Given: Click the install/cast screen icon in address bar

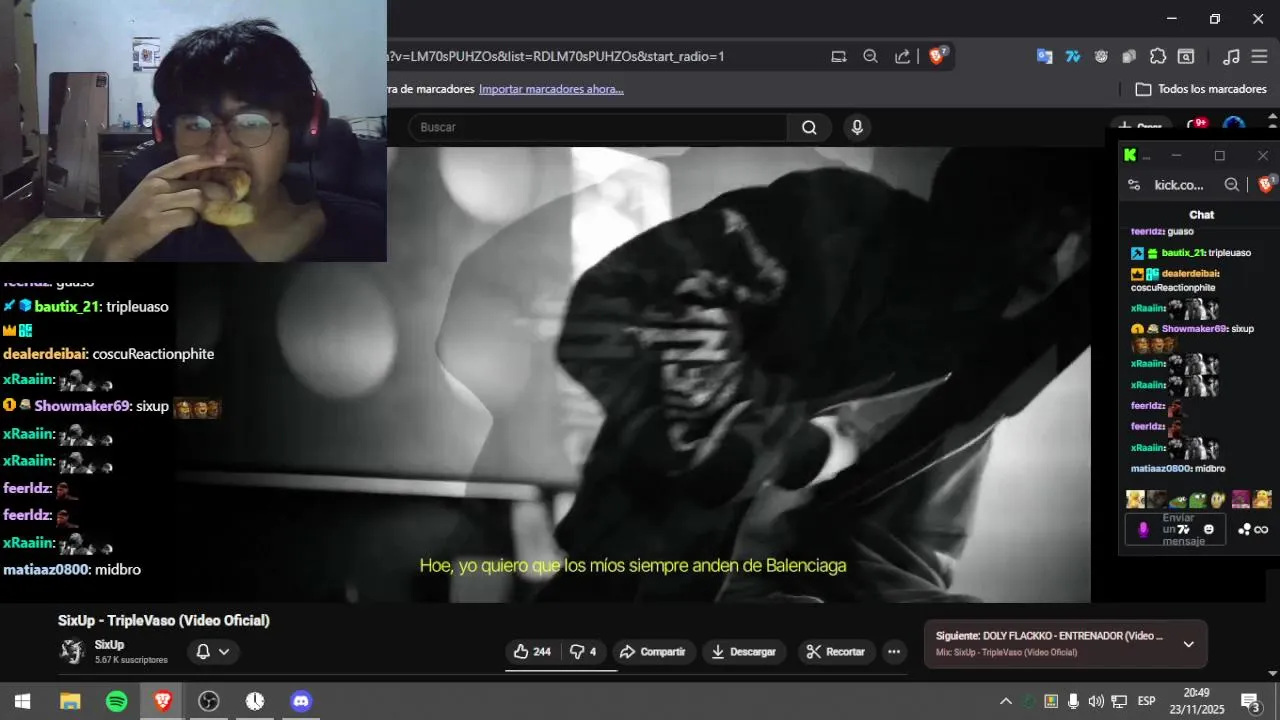Looking at the screenshot, I should (839, 56).
